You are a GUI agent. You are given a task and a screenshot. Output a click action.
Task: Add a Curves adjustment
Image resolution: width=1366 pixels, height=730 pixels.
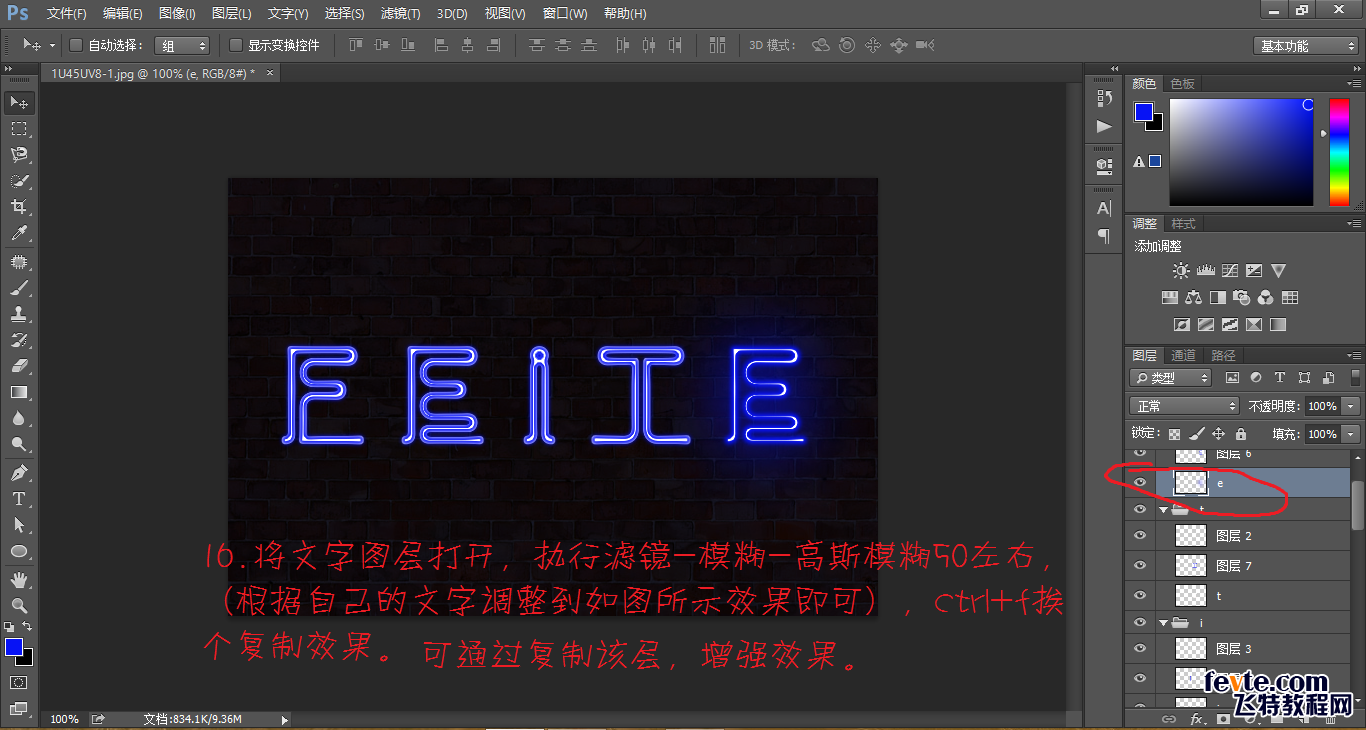(x=1230, y=271)
